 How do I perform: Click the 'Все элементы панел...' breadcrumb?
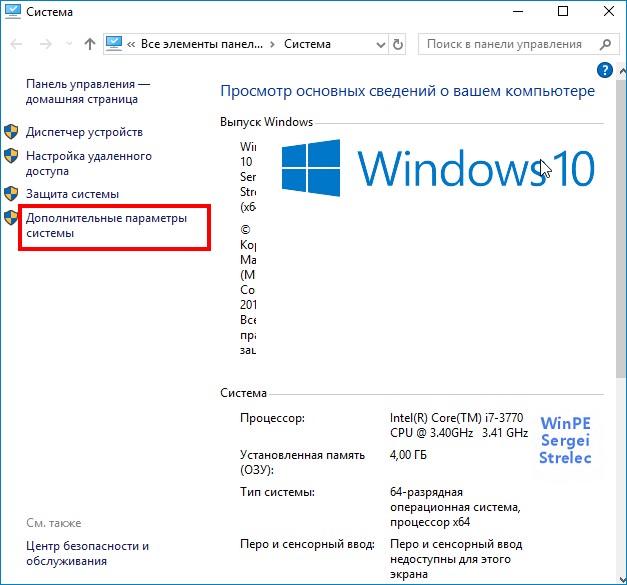click(202, 44)
